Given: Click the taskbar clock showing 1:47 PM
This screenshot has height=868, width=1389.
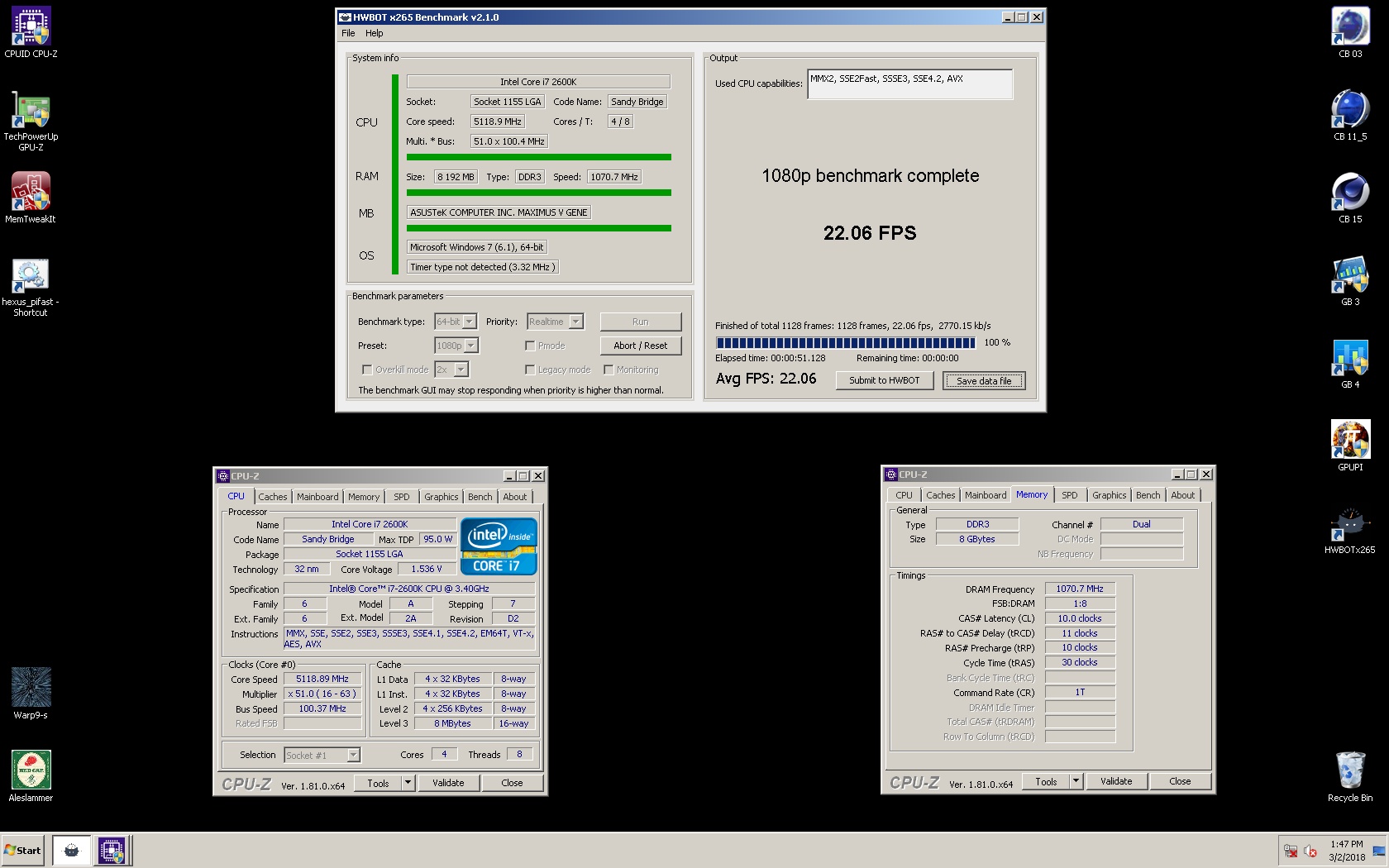Looking at the screenshot, I should pos(1347,851).
